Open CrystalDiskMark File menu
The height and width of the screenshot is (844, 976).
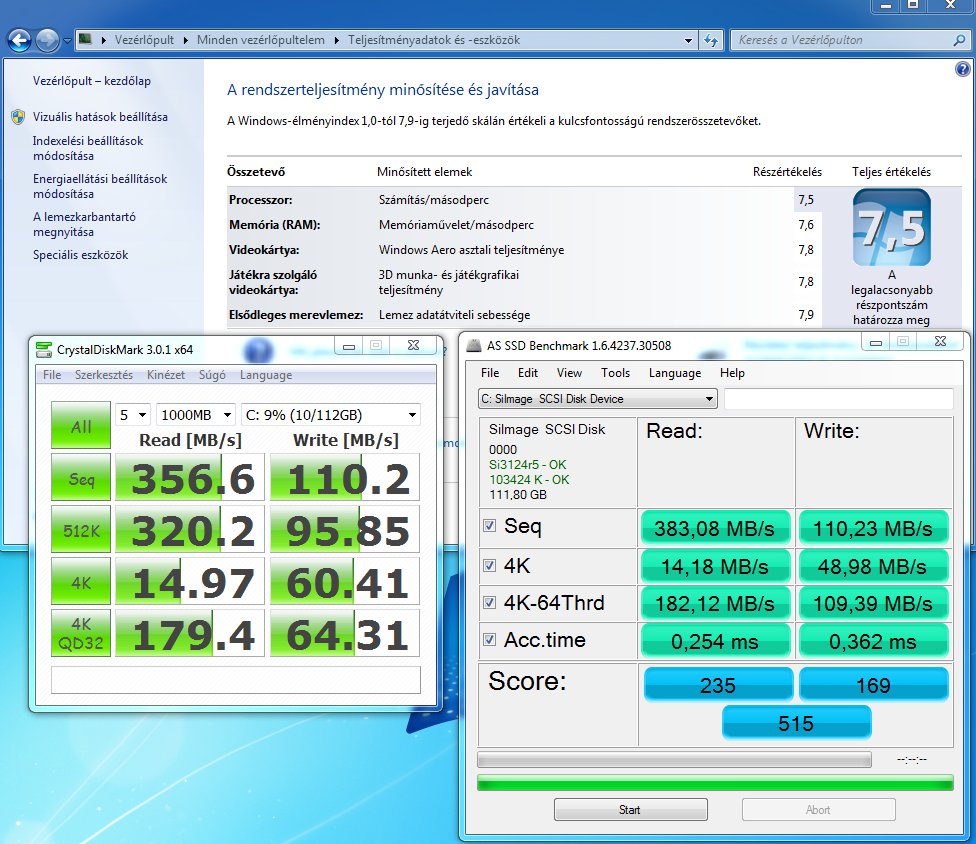point(52,375)
